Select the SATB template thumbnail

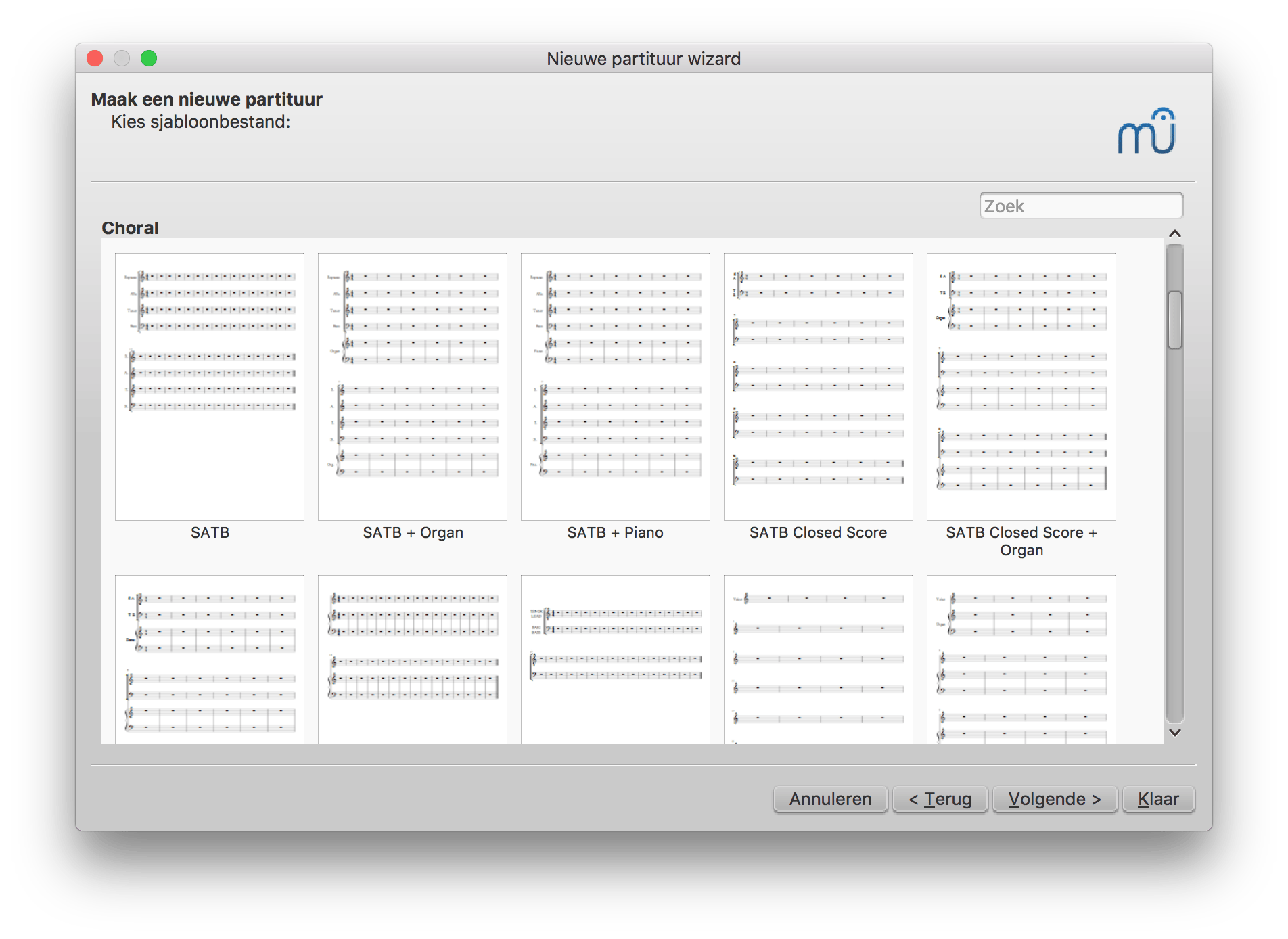point(210,386)
